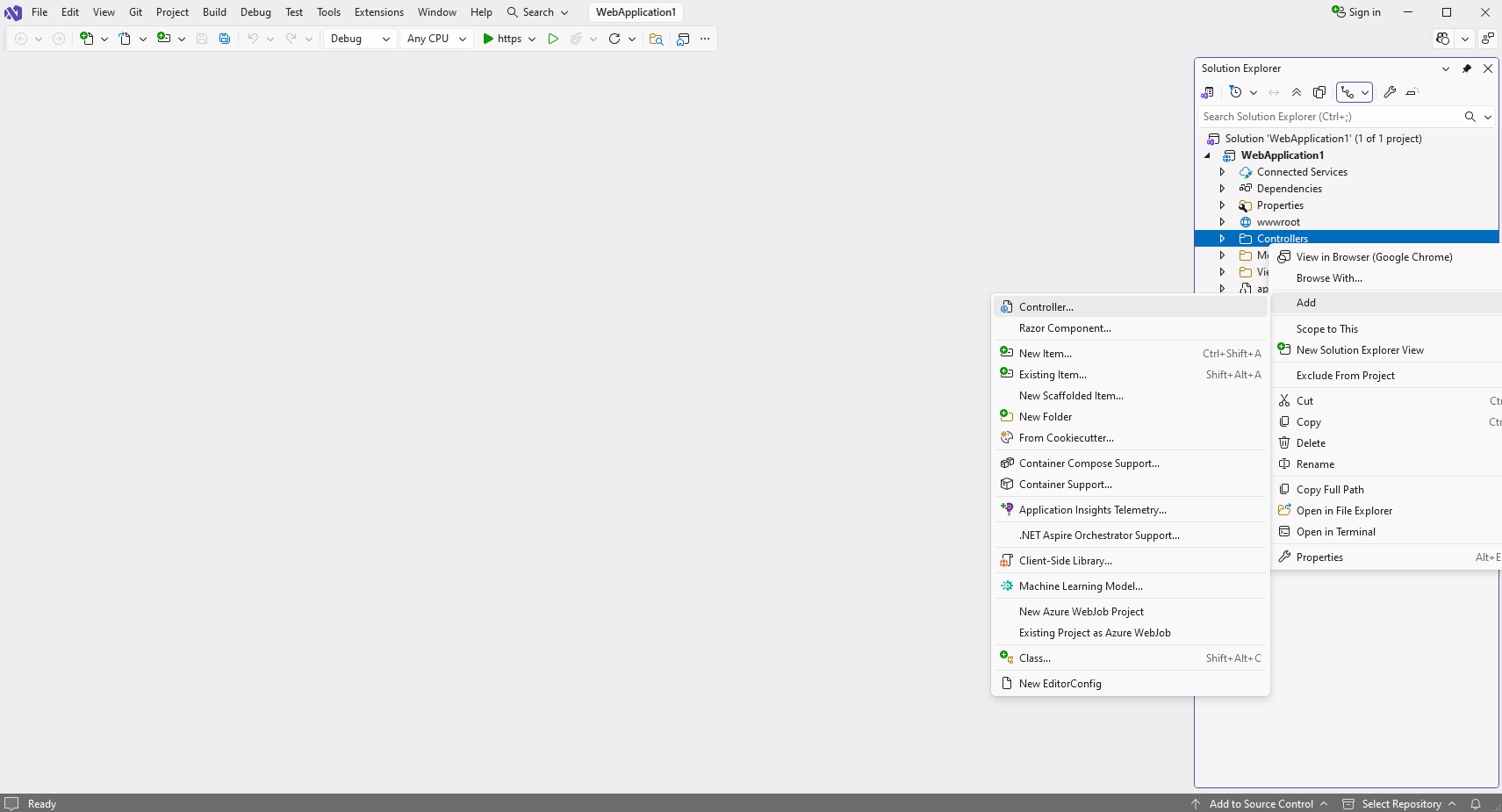Click the Show All Files icon in Solution Explorer
The image size is (1502, 812).
(1319, 92)
